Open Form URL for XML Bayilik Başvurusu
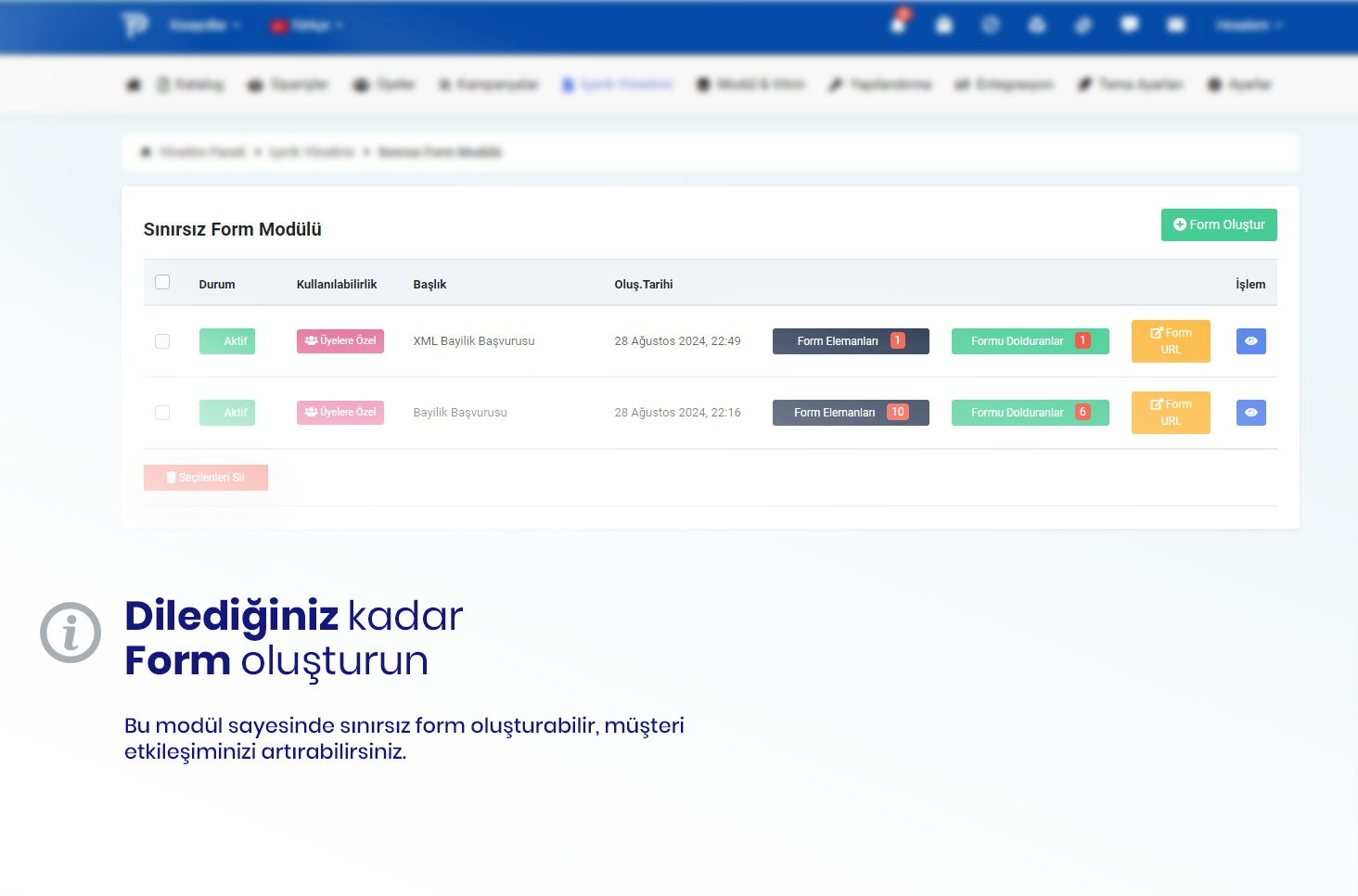1358x896 pixels. [x=1170, y=341]
